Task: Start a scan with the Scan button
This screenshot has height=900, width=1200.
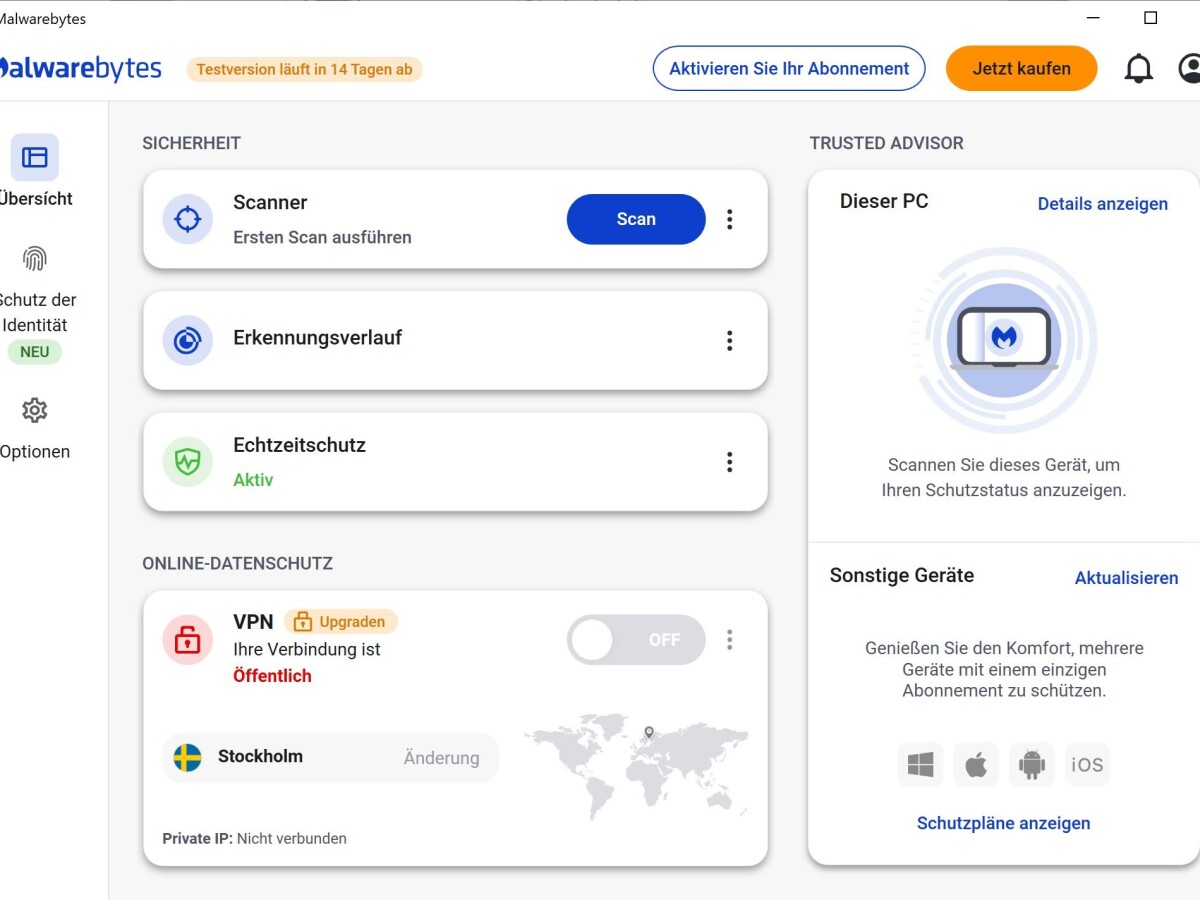Action: [x=636, y=219]
